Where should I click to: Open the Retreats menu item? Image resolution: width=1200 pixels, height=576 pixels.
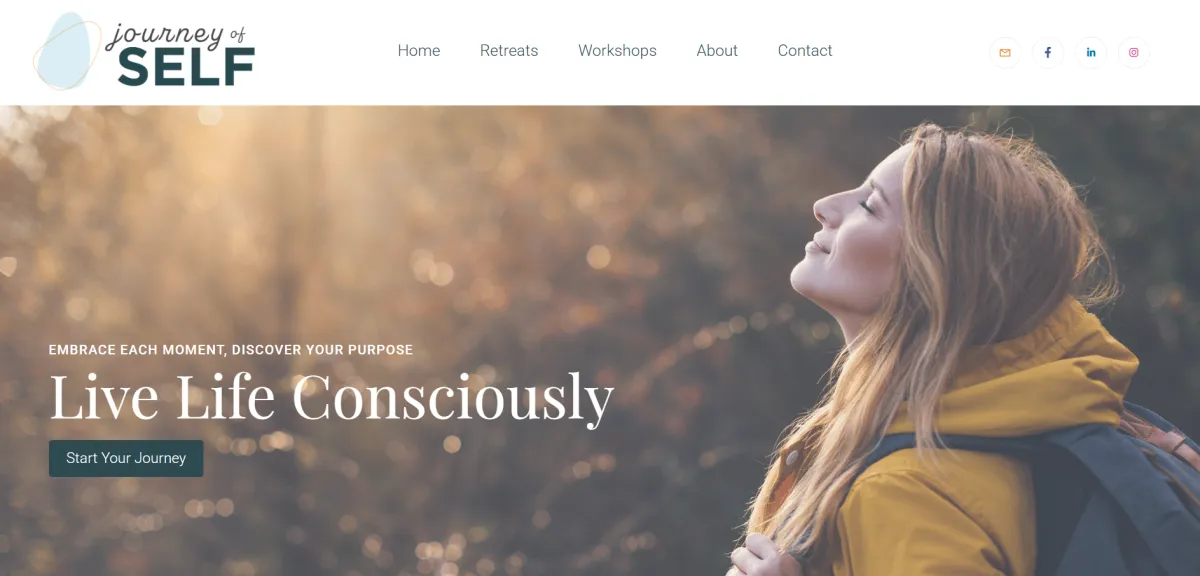click(509, 51)
